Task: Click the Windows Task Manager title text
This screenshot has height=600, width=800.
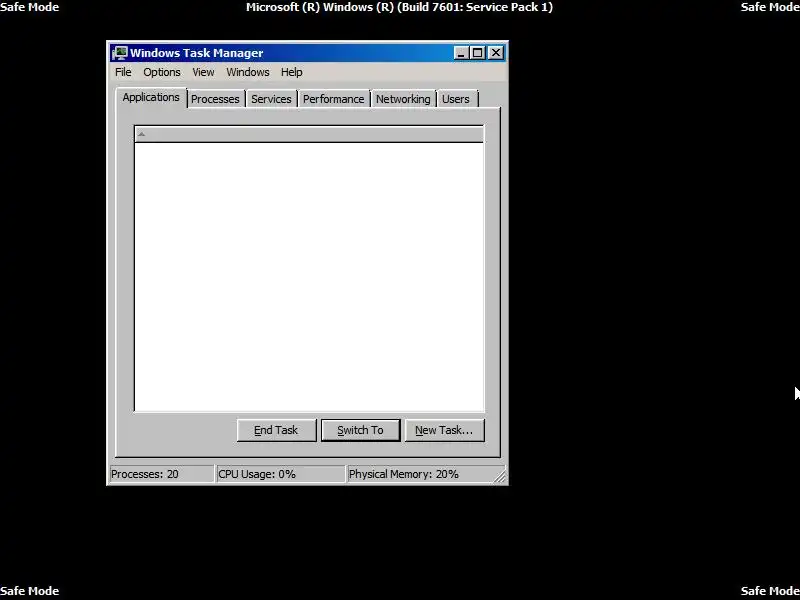Action: point(196,53)
